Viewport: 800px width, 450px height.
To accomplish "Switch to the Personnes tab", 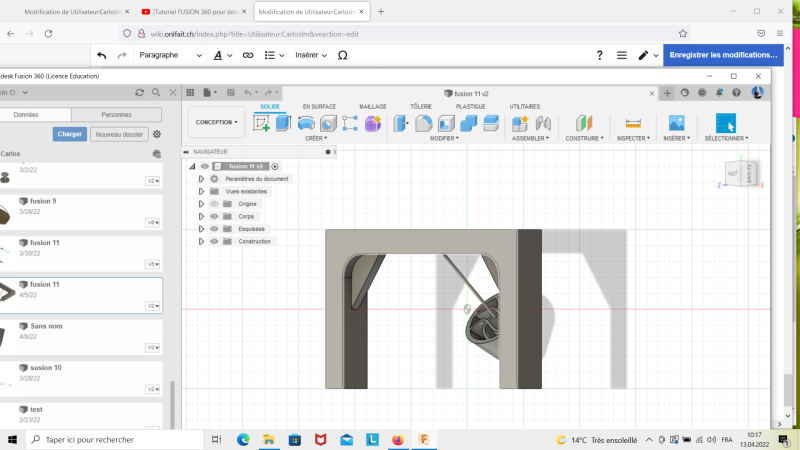I will click(116, 115).
